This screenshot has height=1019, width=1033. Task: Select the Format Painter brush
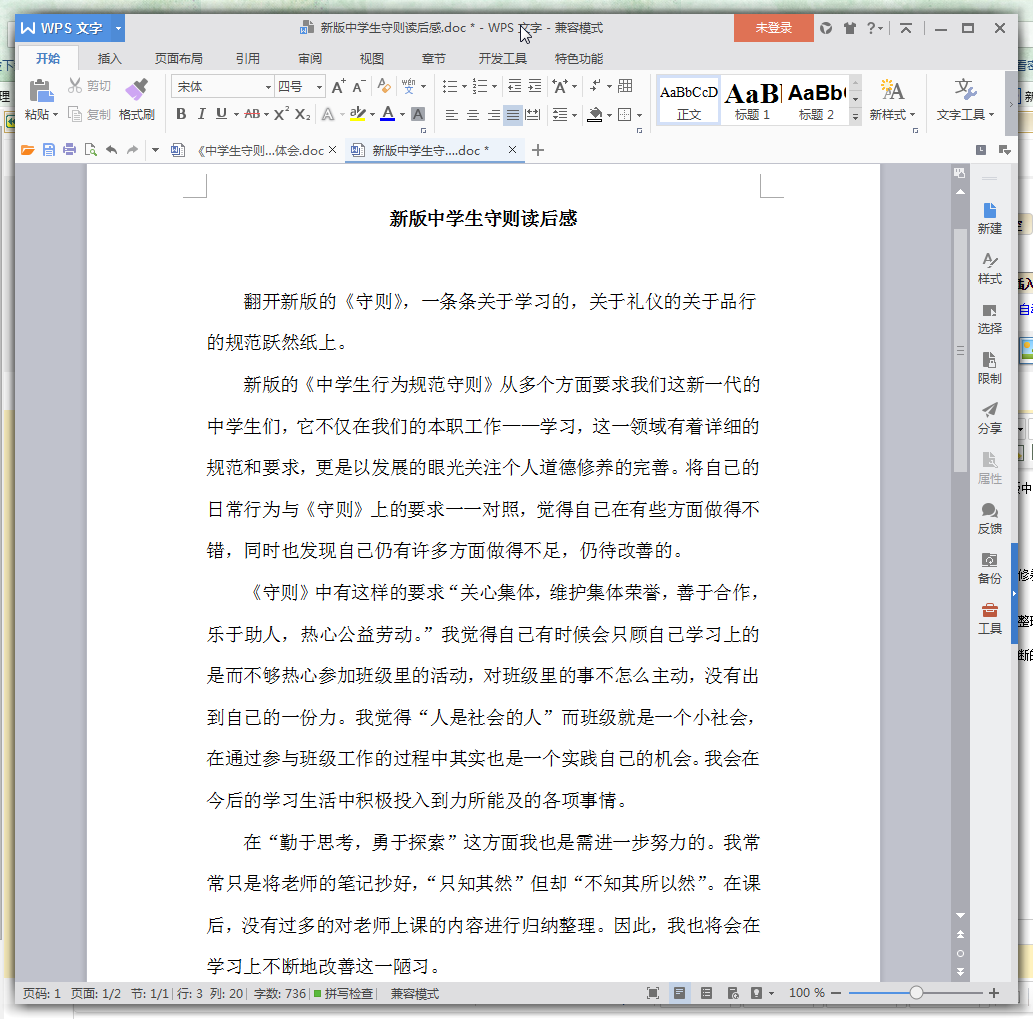pyautogui.click(x=136, y=90)
